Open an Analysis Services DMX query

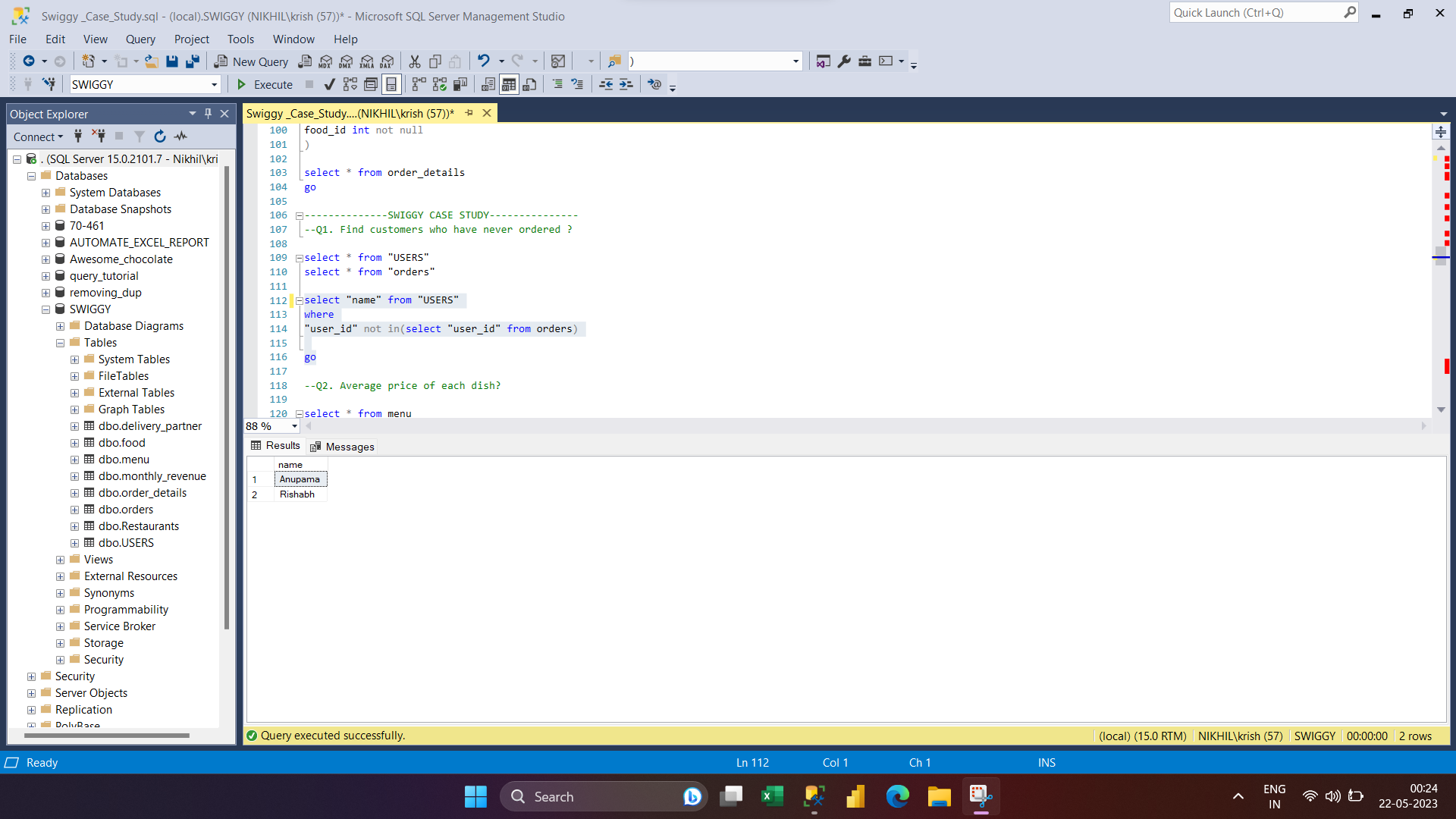(346, 61)
